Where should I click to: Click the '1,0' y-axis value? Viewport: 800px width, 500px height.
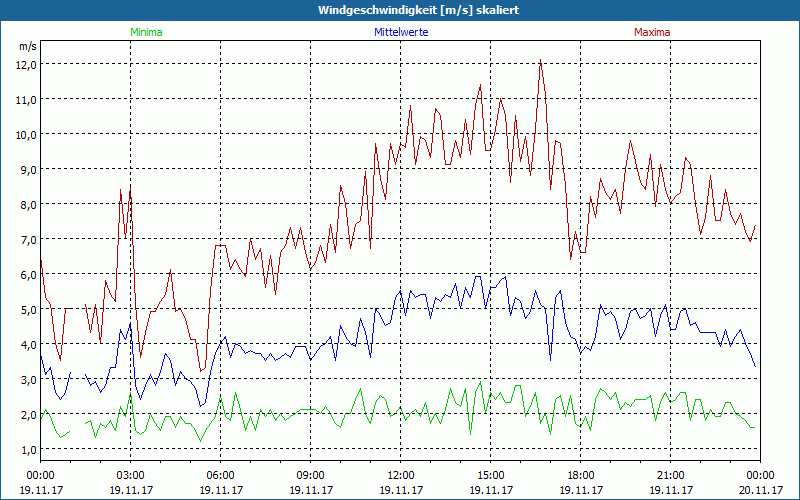coord(28,449)
